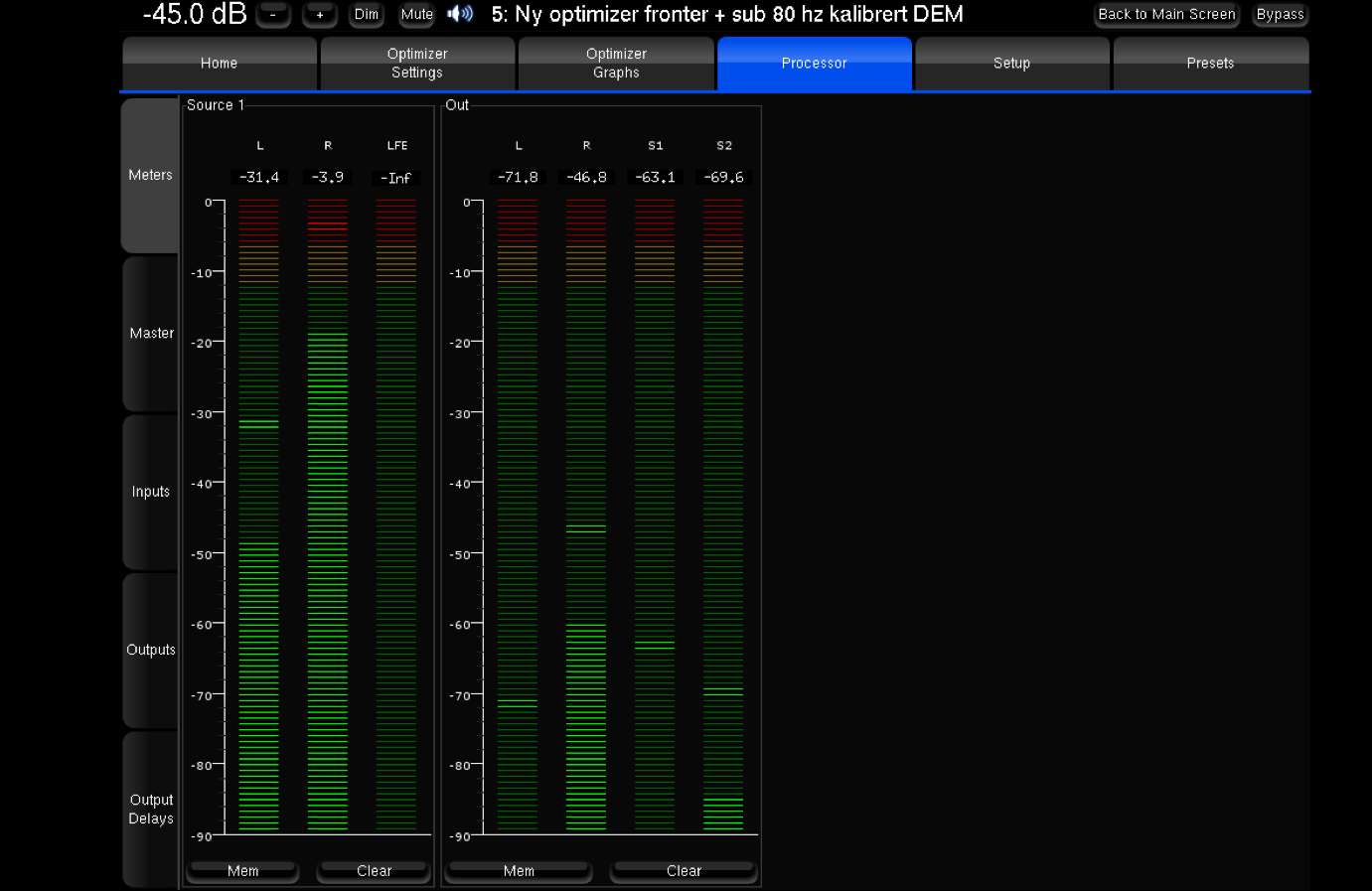Image resolution: width=1372 pixels, height=891 pixels.
Task: Click the -31.4 peak value for Source L
Action: 259,177
